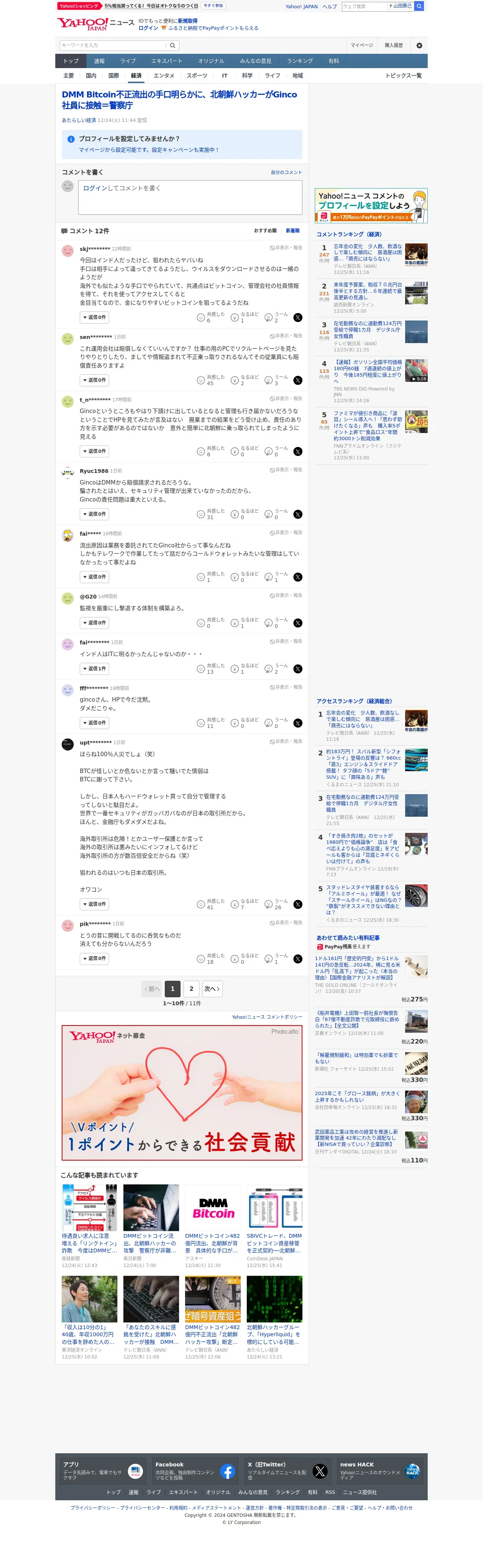Click avatar of Ryuc1986 commenter

(68, 473)
